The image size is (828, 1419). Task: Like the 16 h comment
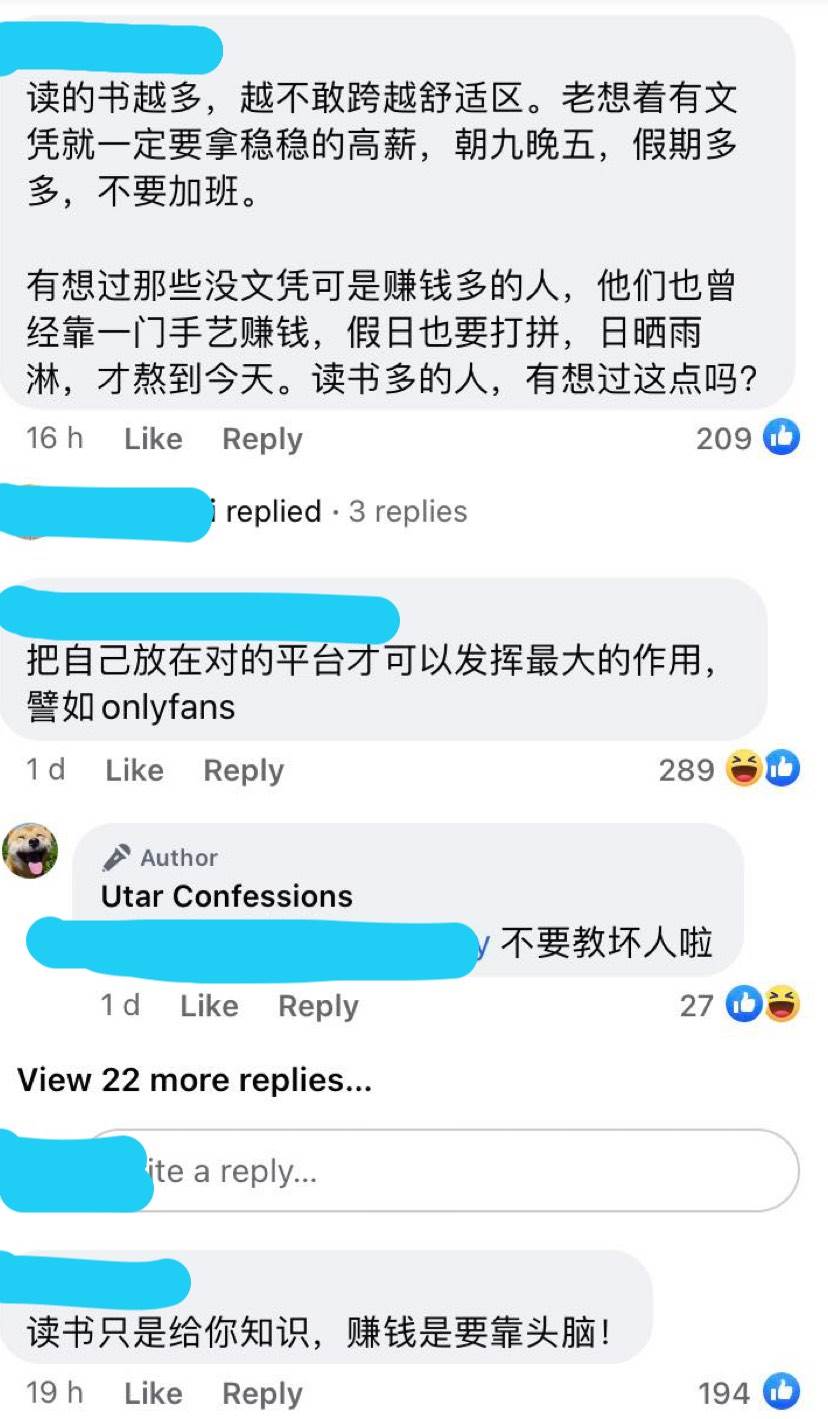pos(153,438)
